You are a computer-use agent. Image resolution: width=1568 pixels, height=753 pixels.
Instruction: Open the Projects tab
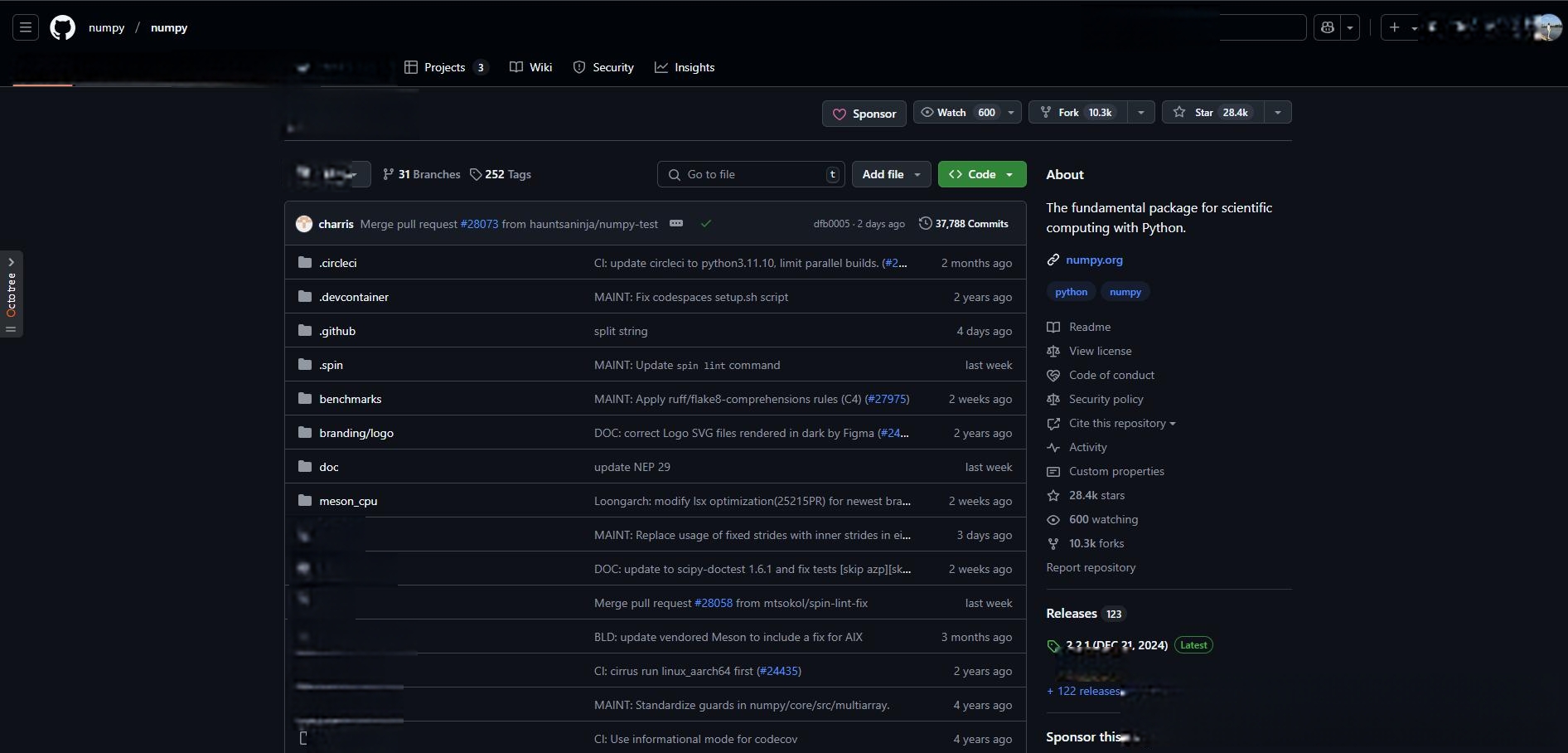[x=446, y=67]
